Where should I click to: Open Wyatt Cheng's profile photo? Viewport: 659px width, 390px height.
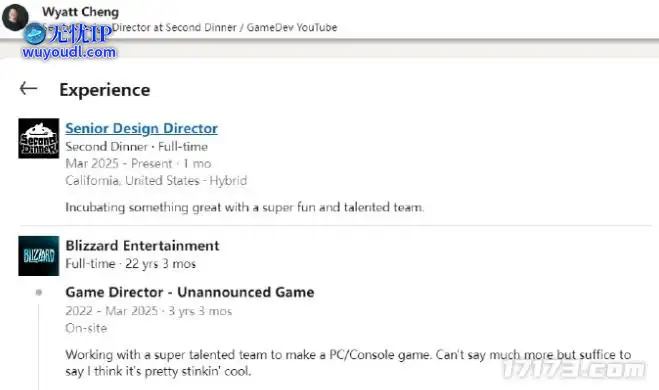[x=15, y=17]
